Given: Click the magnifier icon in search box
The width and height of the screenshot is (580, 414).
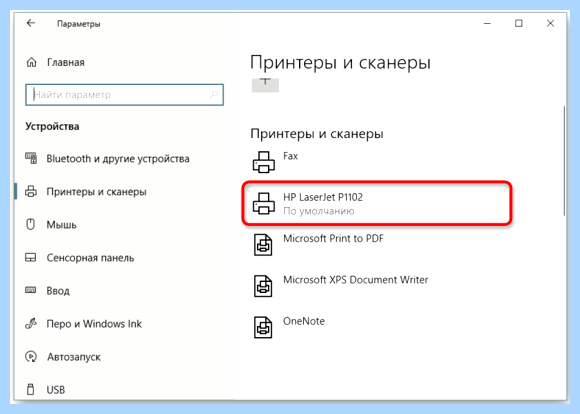Looking at the screenshot, I should coord(213,95).
